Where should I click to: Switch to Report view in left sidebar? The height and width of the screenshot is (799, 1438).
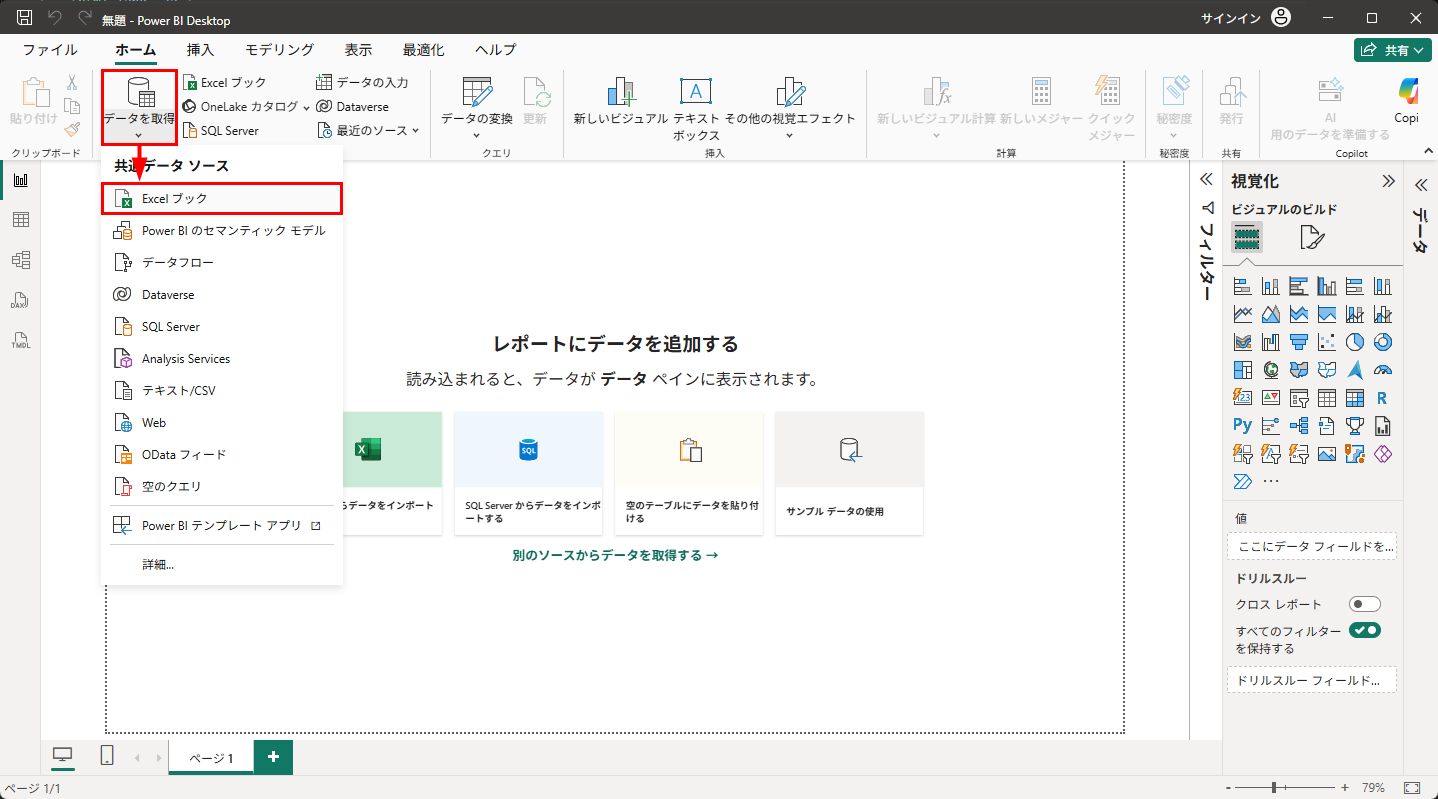coord(20,180)
